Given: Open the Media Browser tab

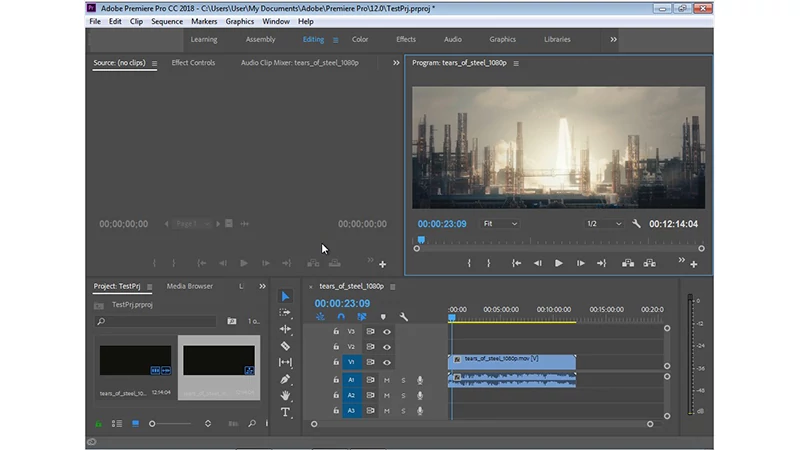Looking at the screenshot, I should tap(189, 286).
